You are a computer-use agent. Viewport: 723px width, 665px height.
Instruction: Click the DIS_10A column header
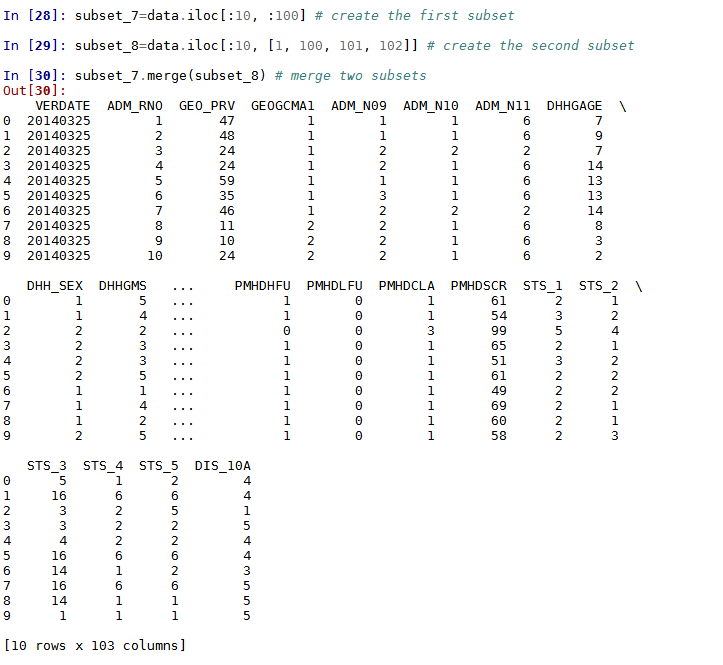point(222,465)
